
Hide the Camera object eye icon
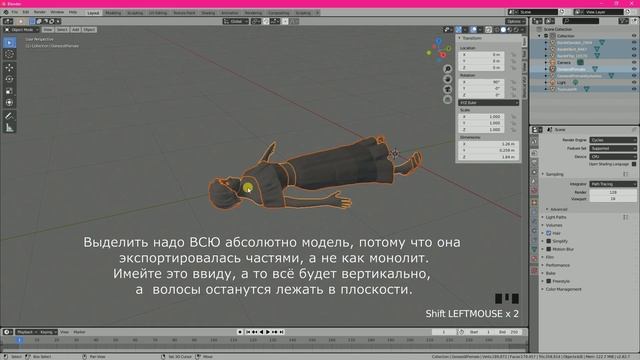point(634,62)
